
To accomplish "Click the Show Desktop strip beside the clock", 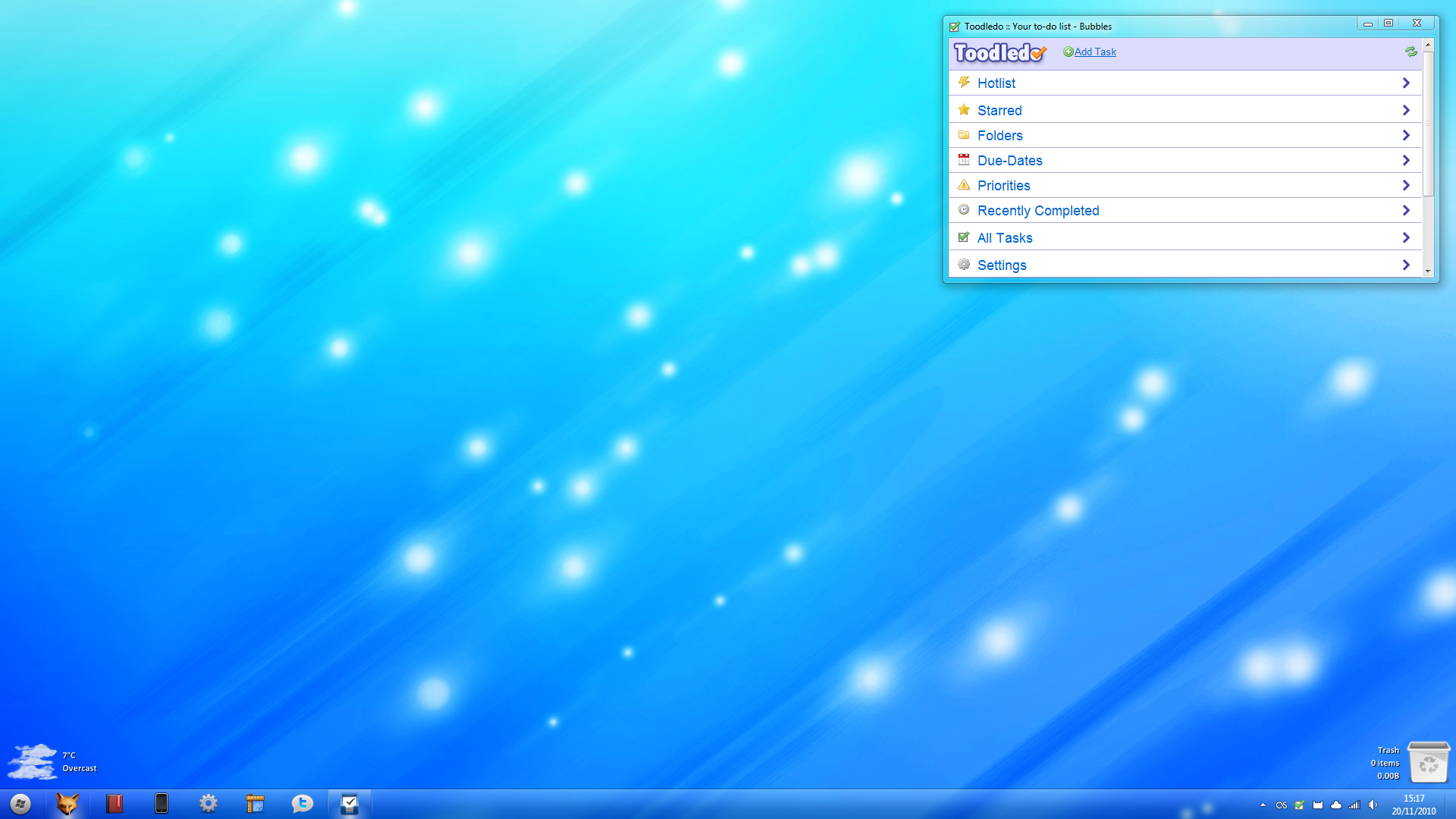I will (1449, 805).
